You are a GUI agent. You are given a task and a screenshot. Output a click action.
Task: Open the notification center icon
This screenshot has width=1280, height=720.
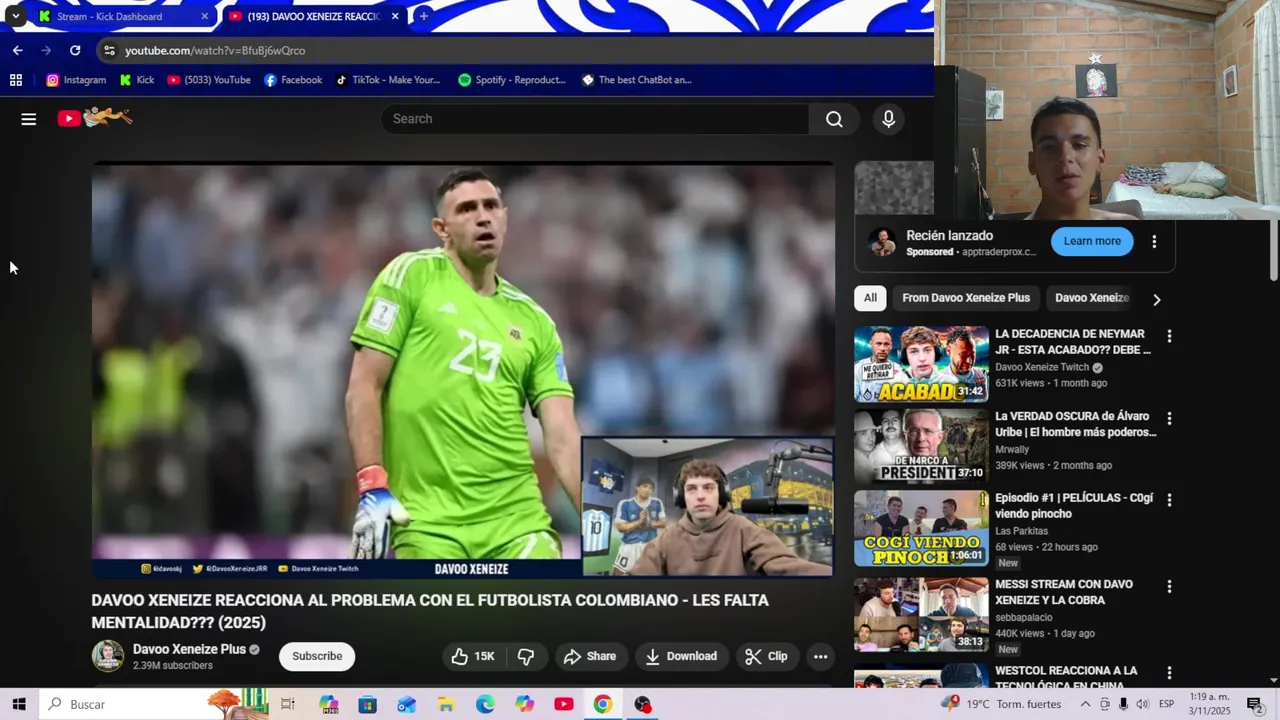1254,704
